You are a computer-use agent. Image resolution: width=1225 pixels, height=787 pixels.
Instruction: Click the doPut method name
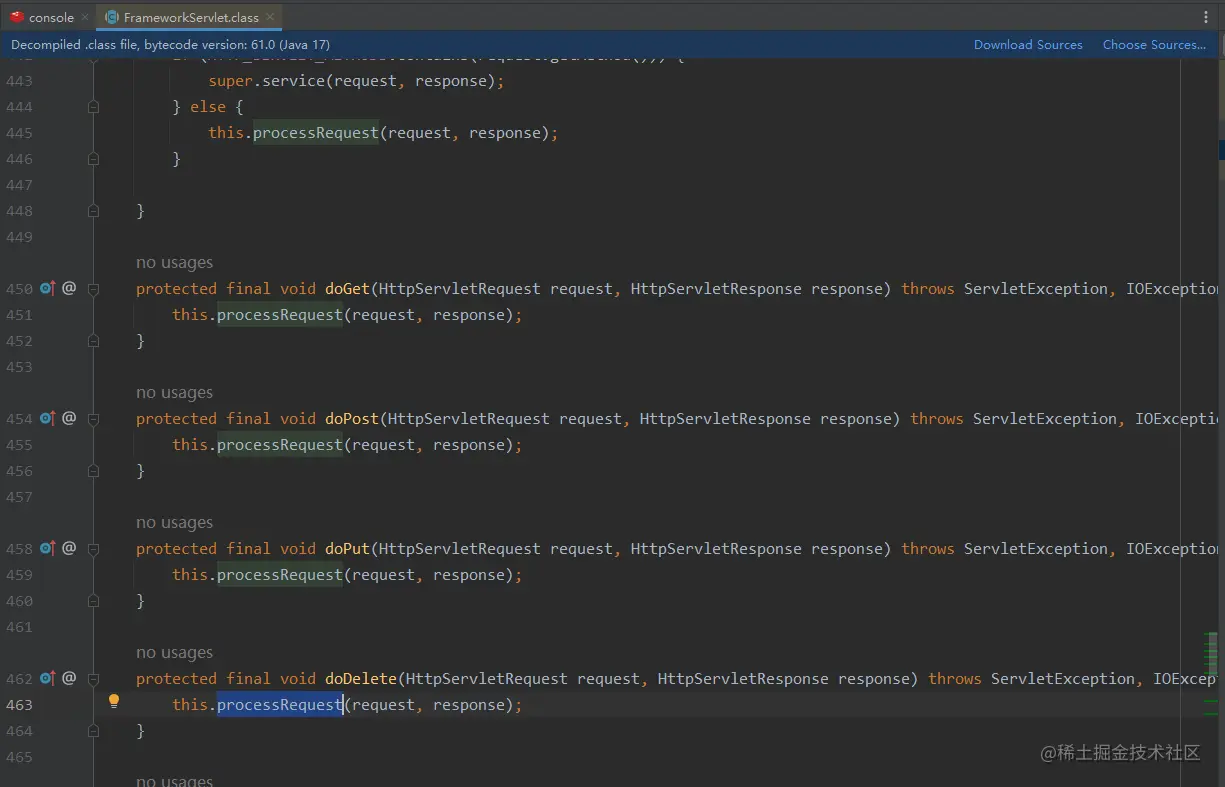(x=347, y=549)
